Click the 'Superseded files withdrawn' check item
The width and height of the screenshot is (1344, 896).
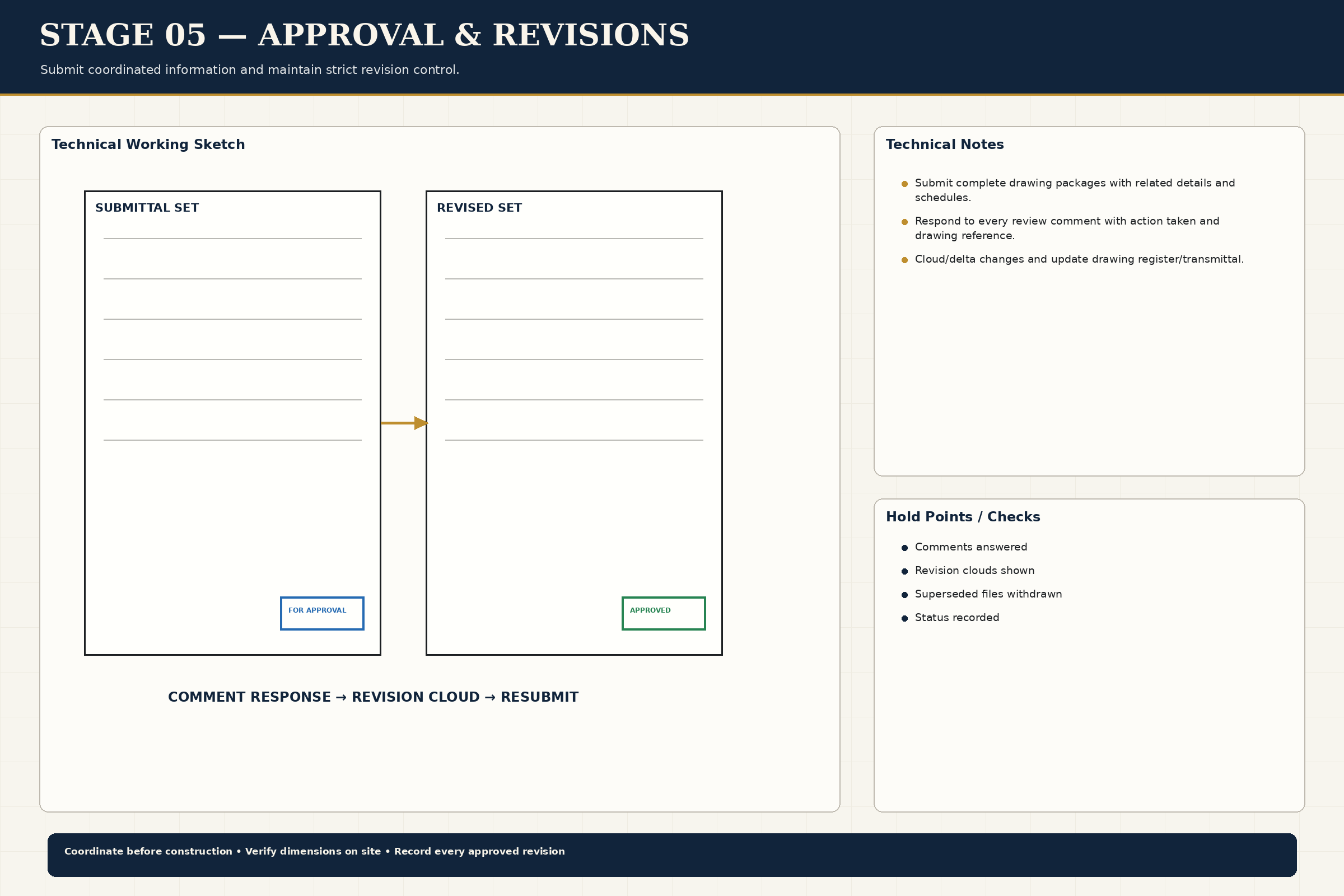click(x=988, y=594)
